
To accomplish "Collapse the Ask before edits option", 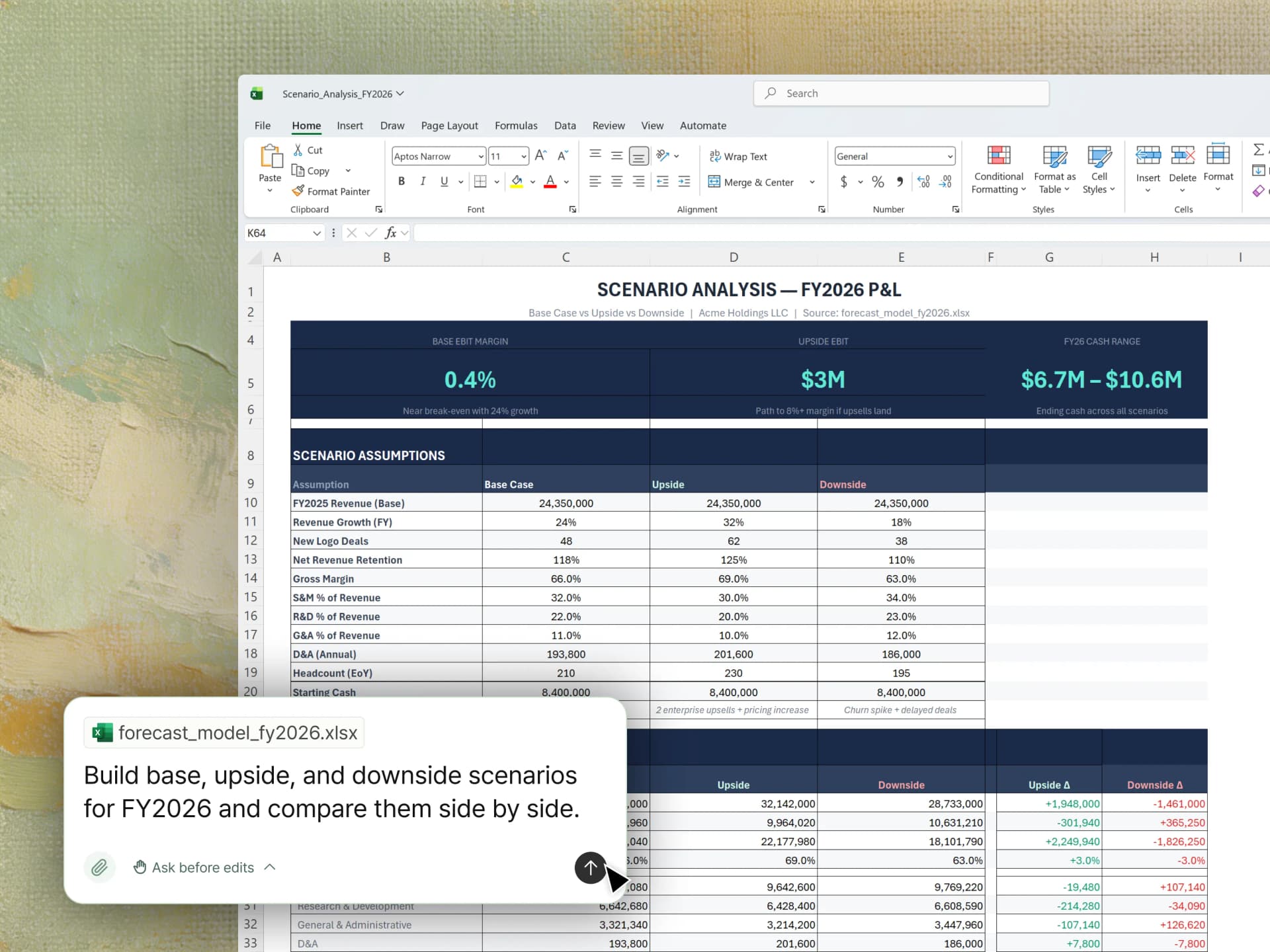I will click(269, 867).
